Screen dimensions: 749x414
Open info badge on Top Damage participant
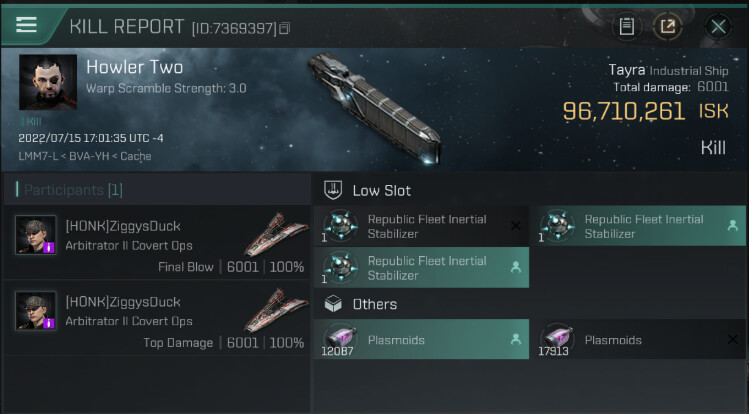pos(49,323)
